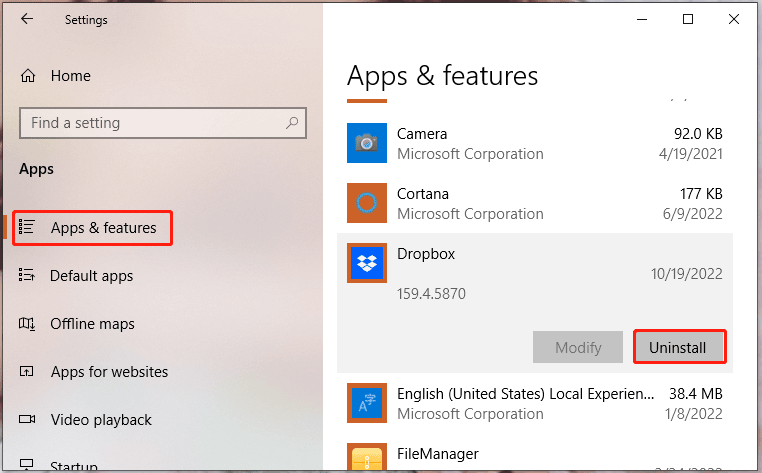Click the Apps section label in sidebar

click(x=36, y=169)
